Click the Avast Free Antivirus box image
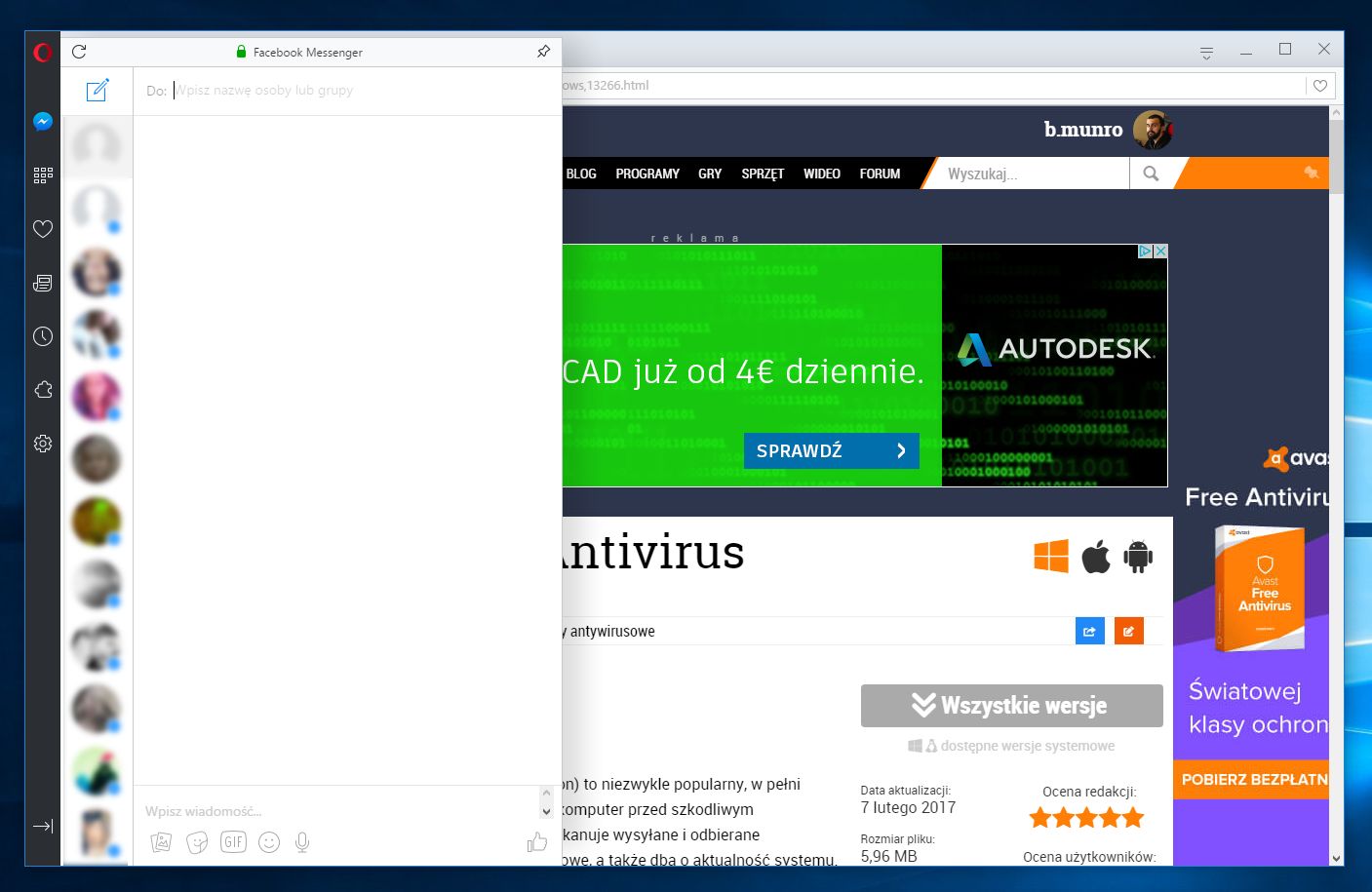Image resolution: width=1372 pixels, height=892 pixels. [1259, 589]
